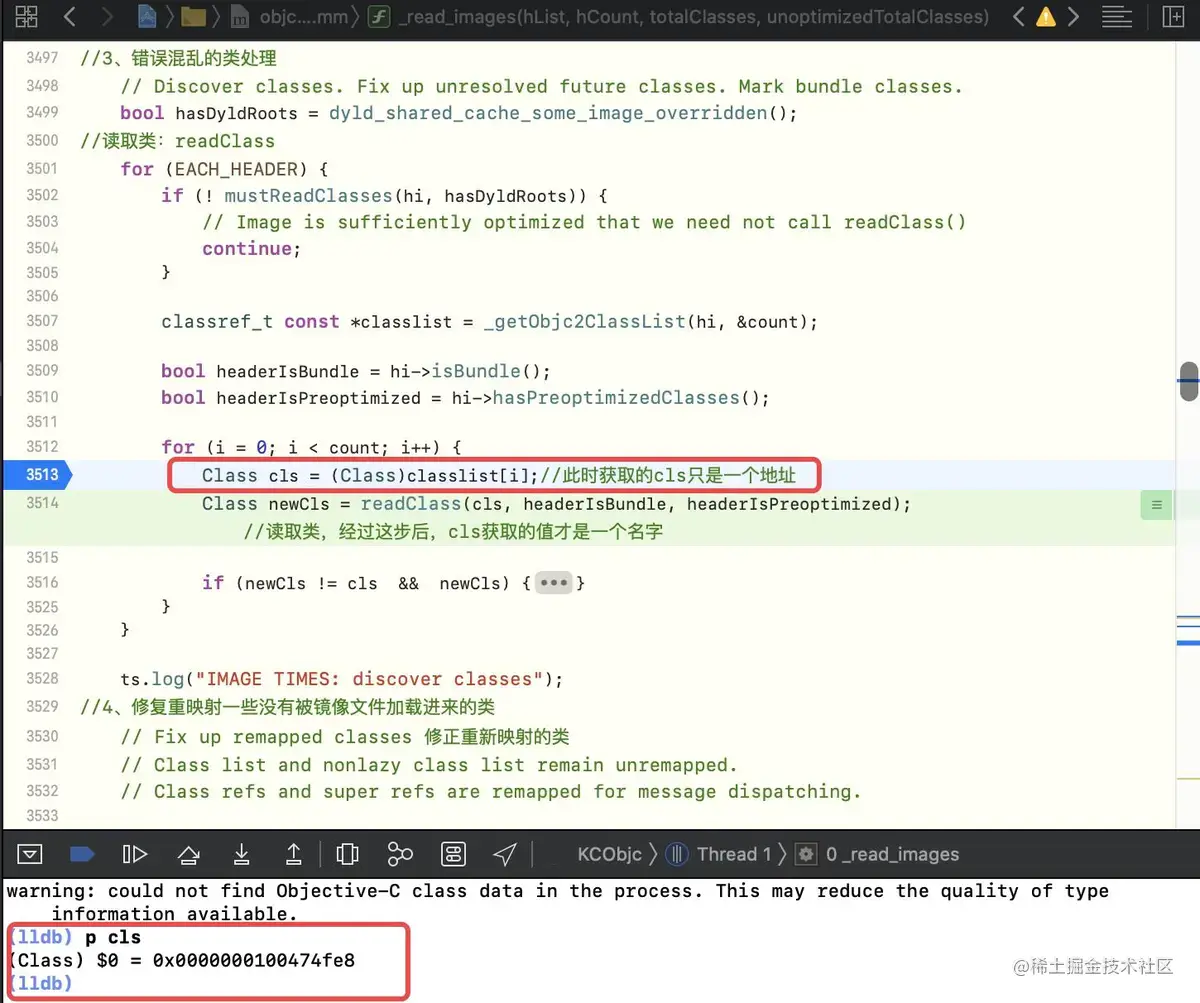1200x1003 pixels.
Task: Click "classref_t const *classlist" declaration
Action: tap(305, 322)
